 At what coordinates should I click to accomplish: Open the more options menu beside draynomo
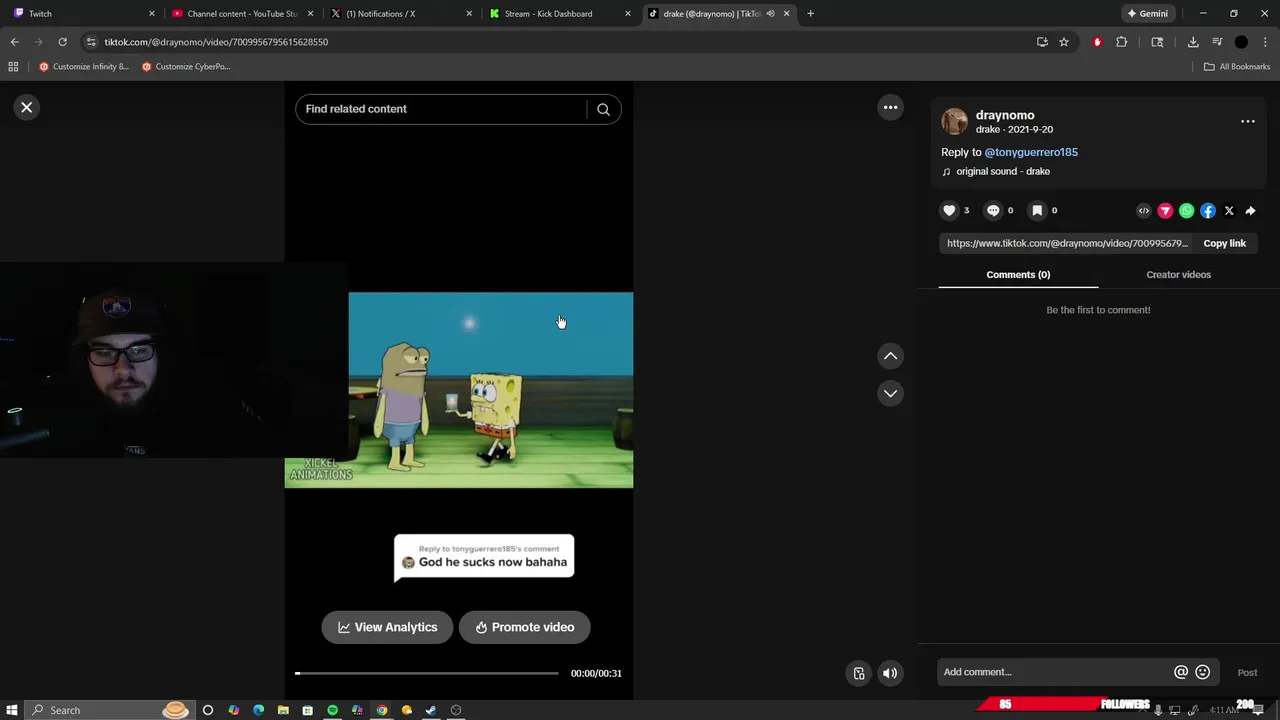pos(1247,121)
